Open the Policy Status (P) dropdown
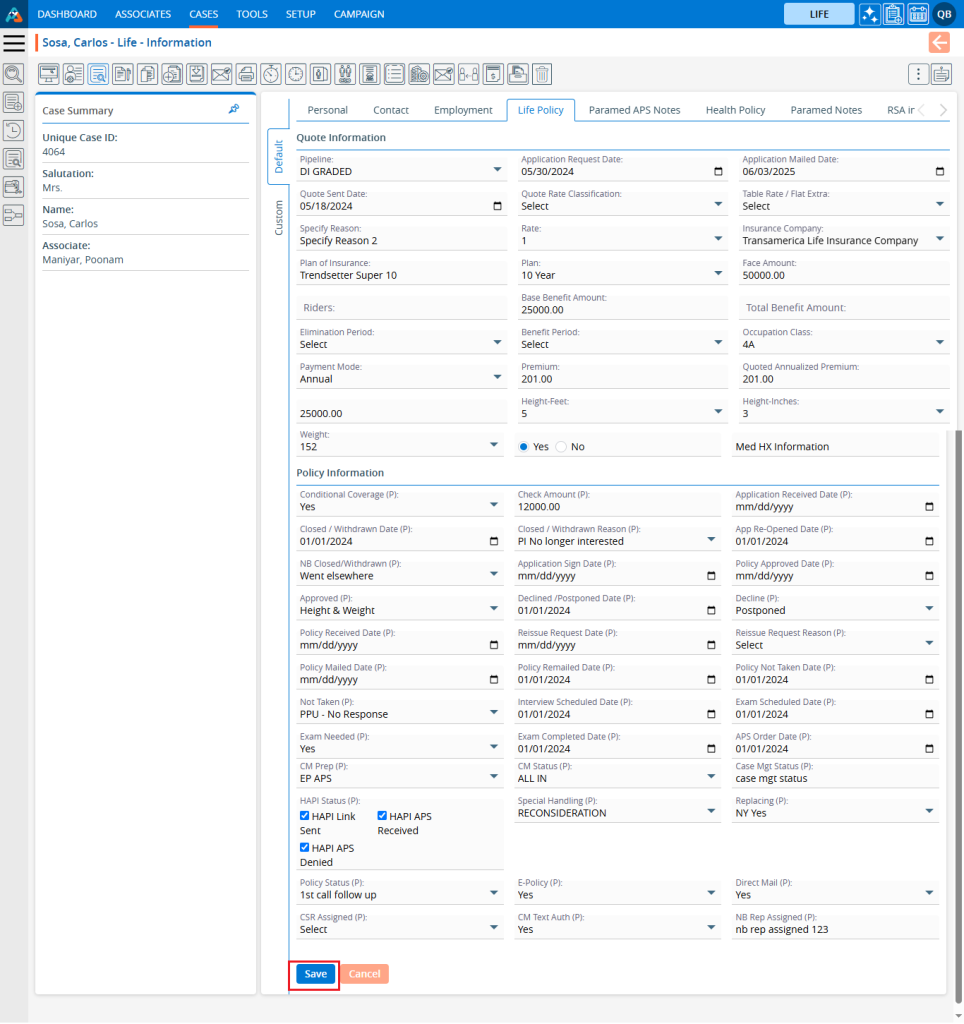 [400, 894]
